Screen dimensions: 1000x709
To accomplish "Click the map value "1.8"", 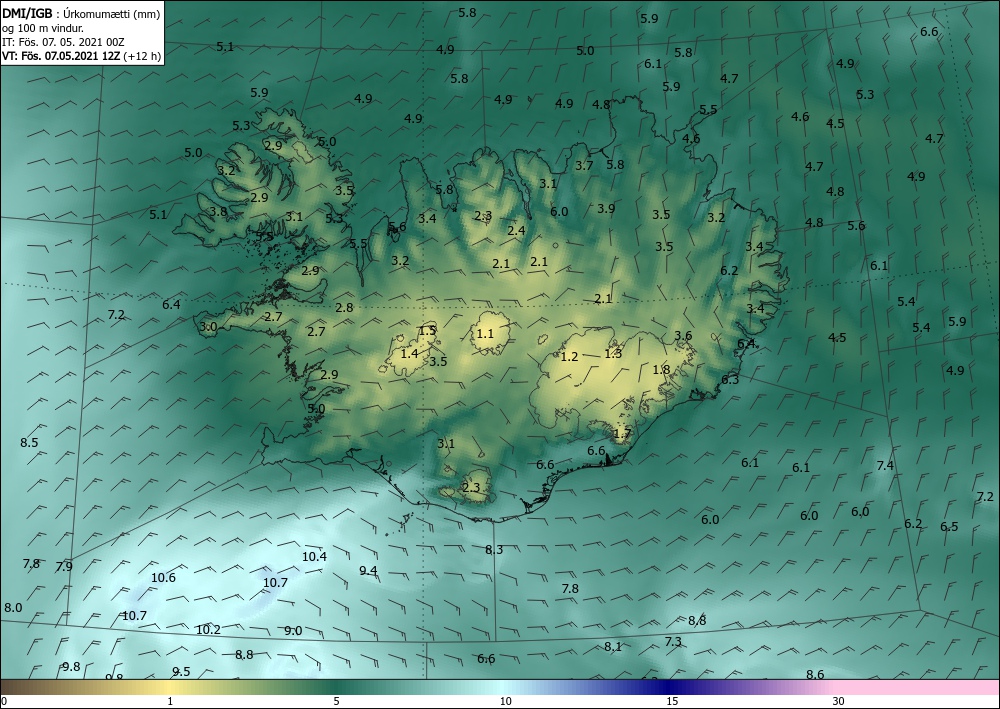I will coord(661,369).
